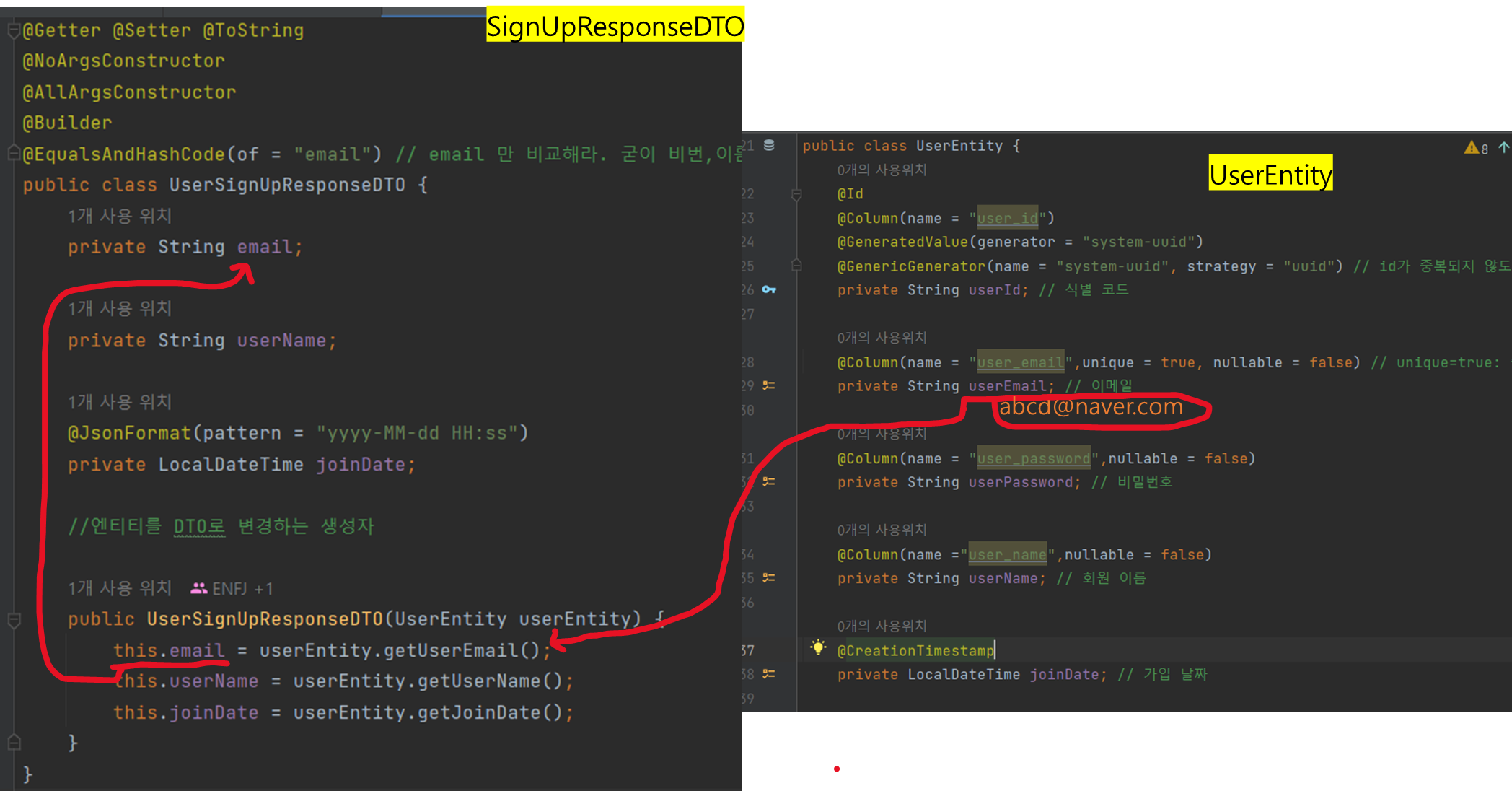Click fold marker at @EqualsAndHashCode annotation
Viewport: 1512px width, 791px height.
point(13,154)
